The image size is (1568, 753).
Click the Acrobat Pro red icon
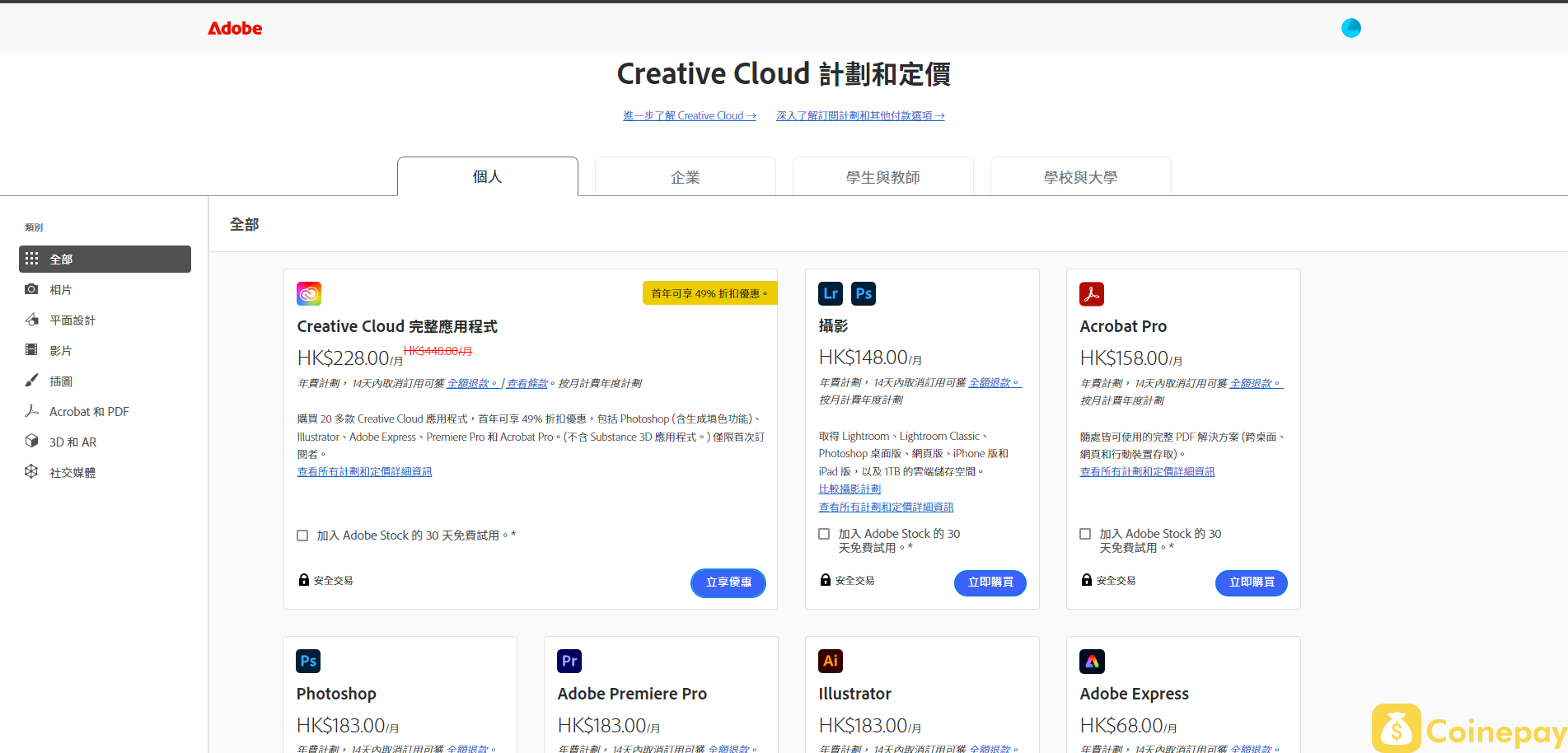pyautogui.click(x=1092, y=294)
